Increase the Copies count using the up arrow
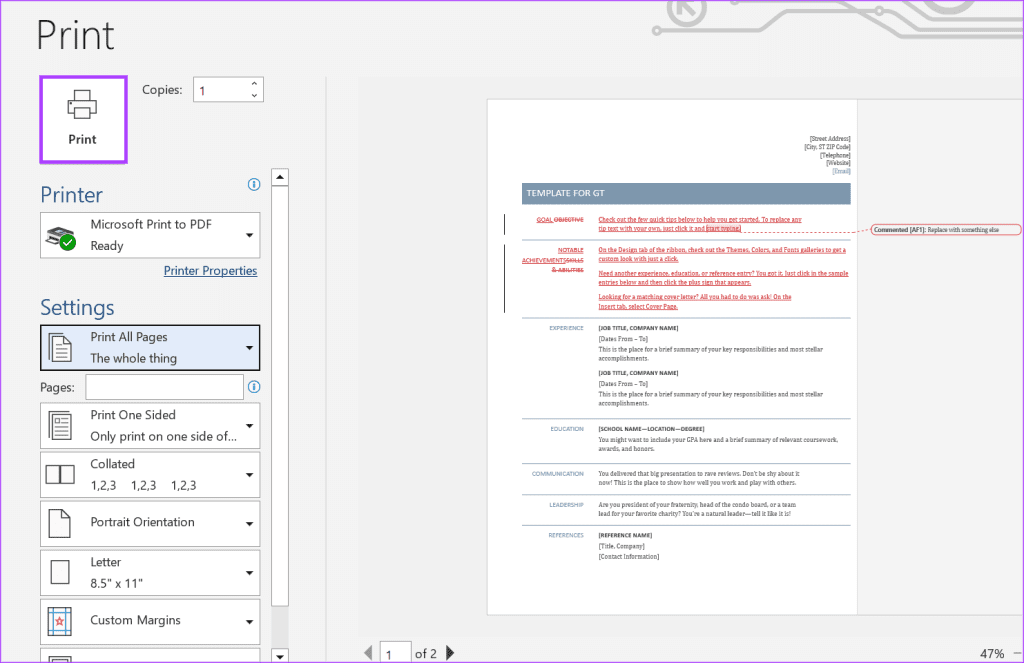Viewport: 1024px width, 663px height. [x=254, y=84]
